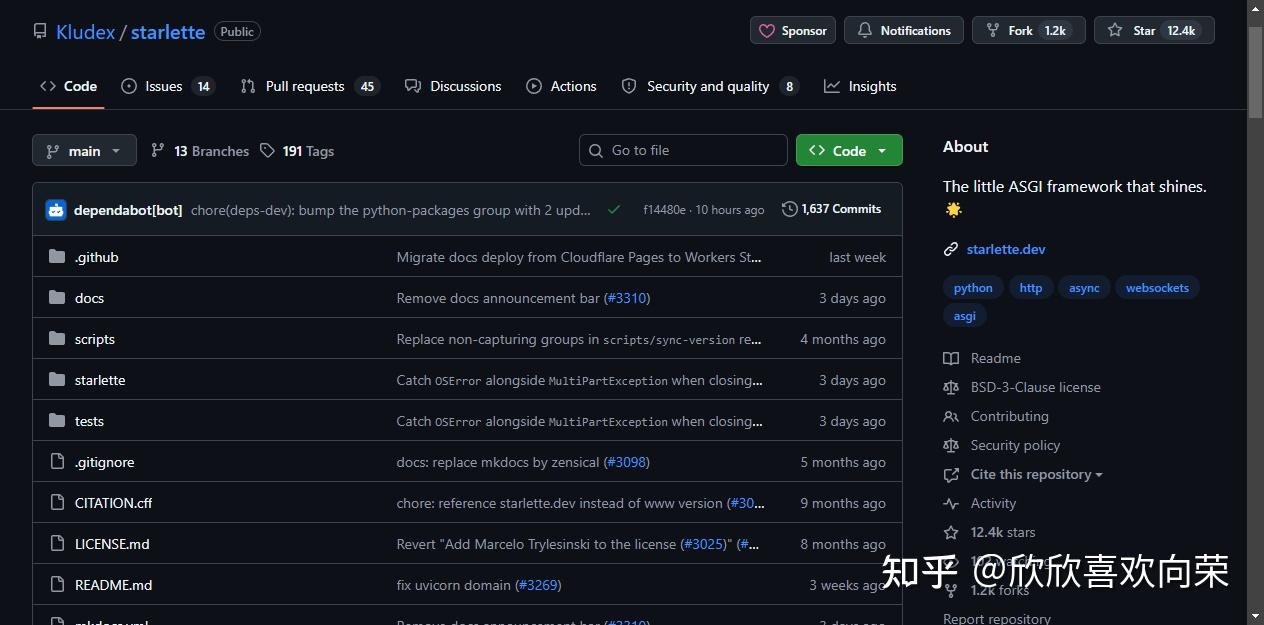This screenshot has height=625, width=1264.
Task: Click the 14 Issues count badge
Action: pos(203,86)
